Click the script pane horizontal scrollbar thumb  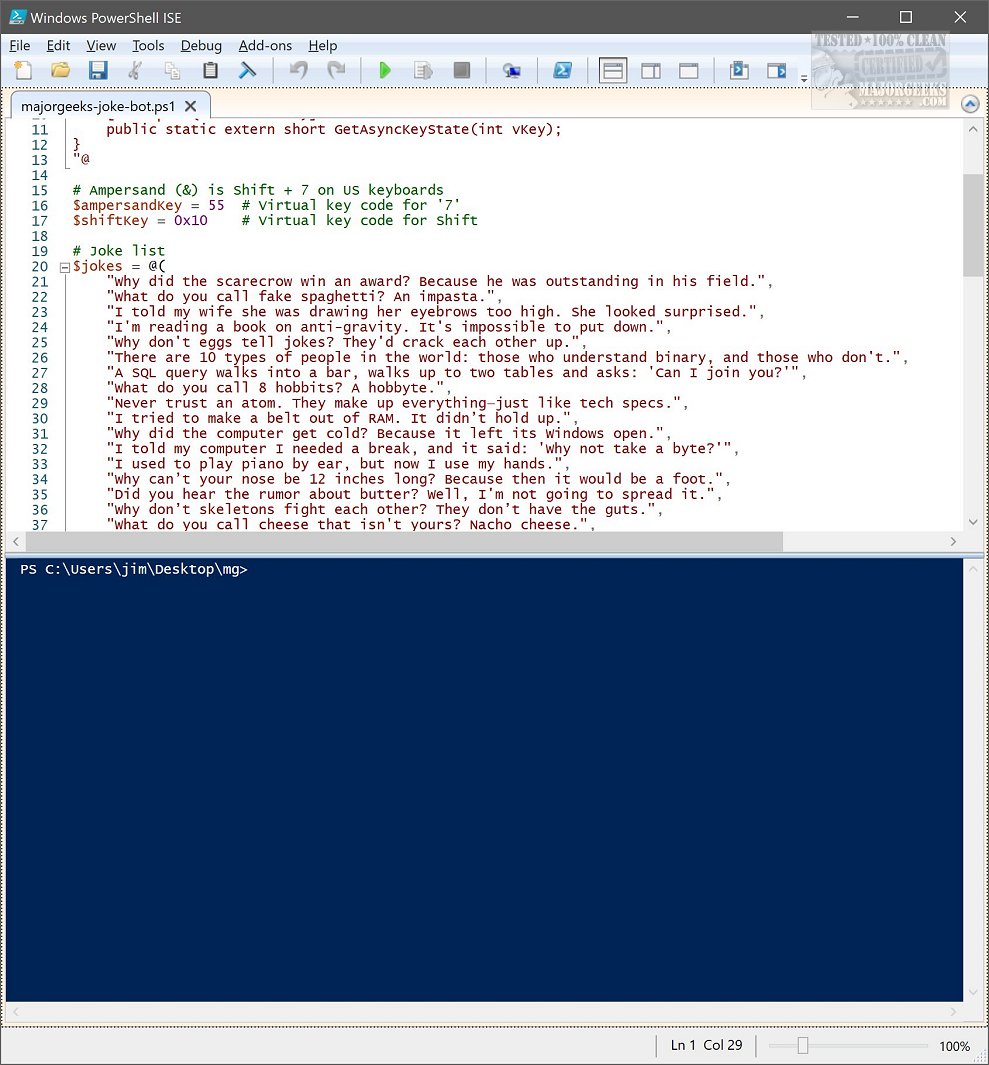[404, 541]
